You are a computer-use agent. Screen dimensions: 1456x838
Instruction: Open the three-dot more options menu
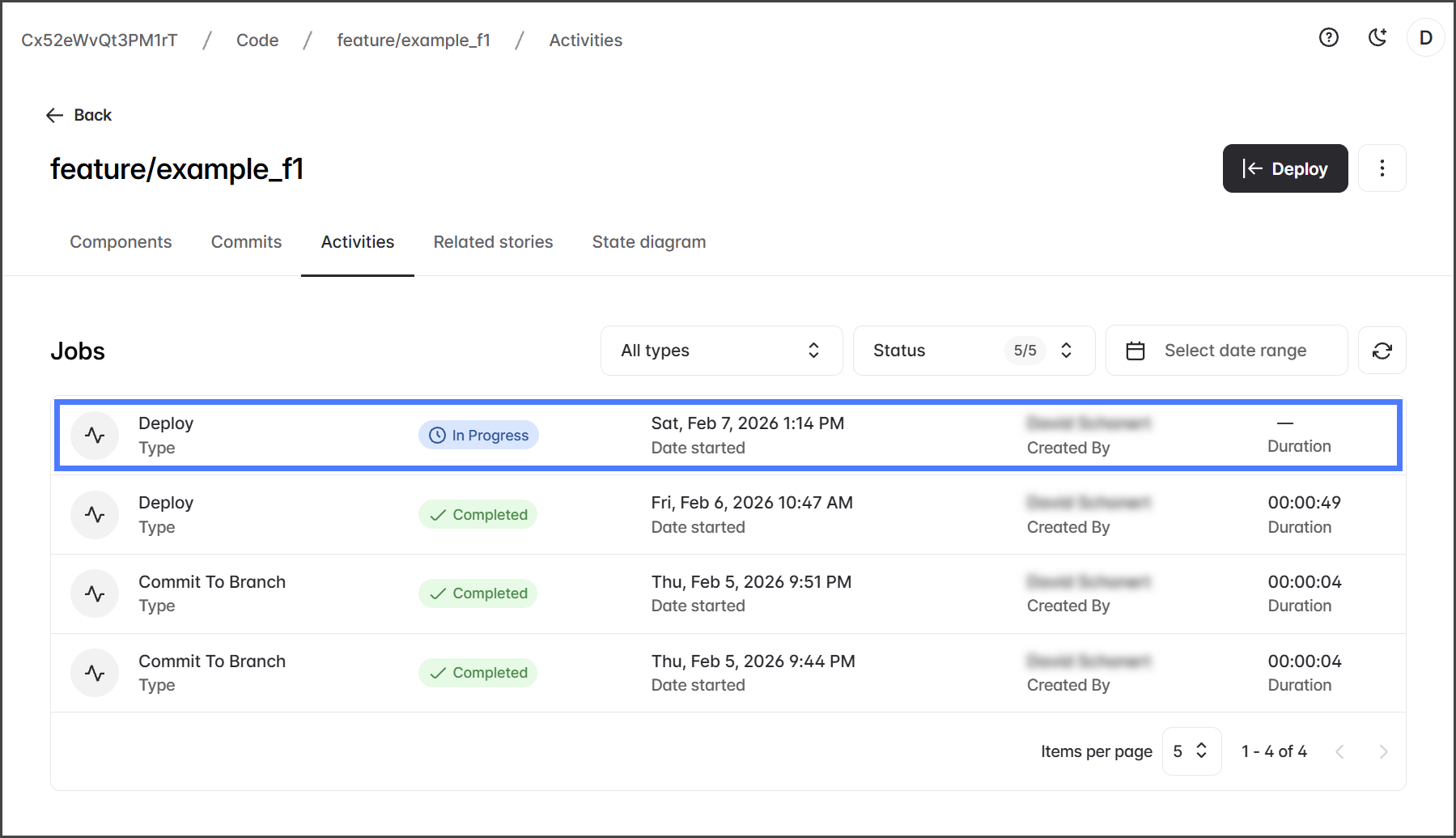point(1382,168)
